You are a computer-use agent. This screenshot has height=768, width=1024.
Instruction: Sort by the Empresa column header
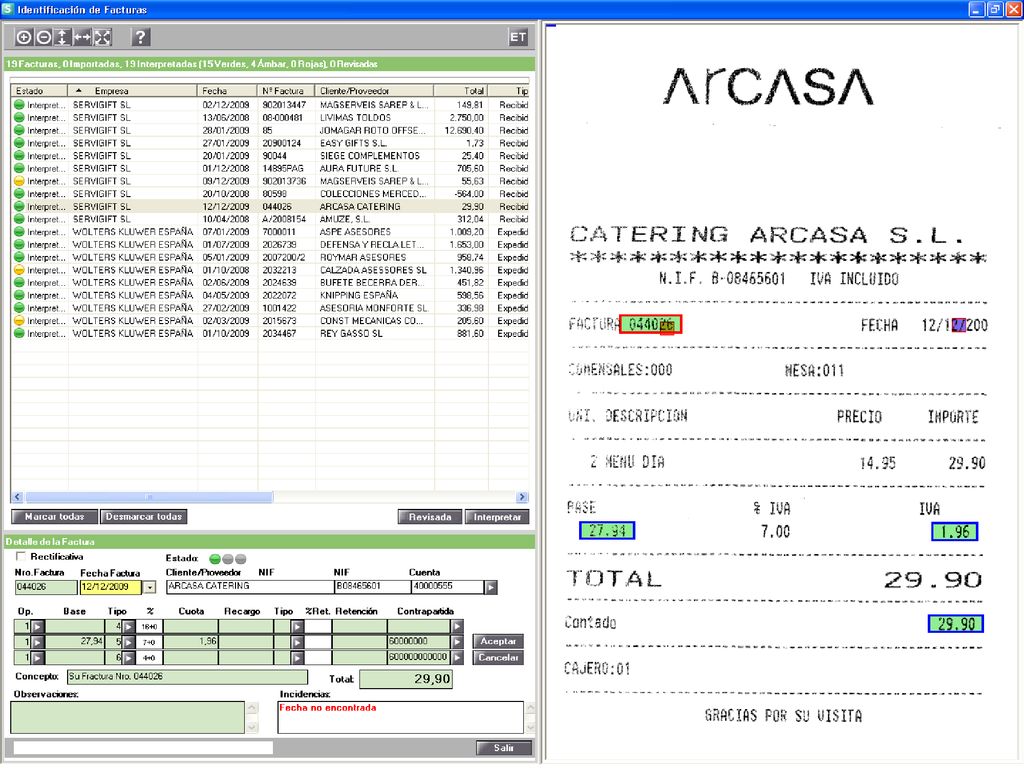132,91
